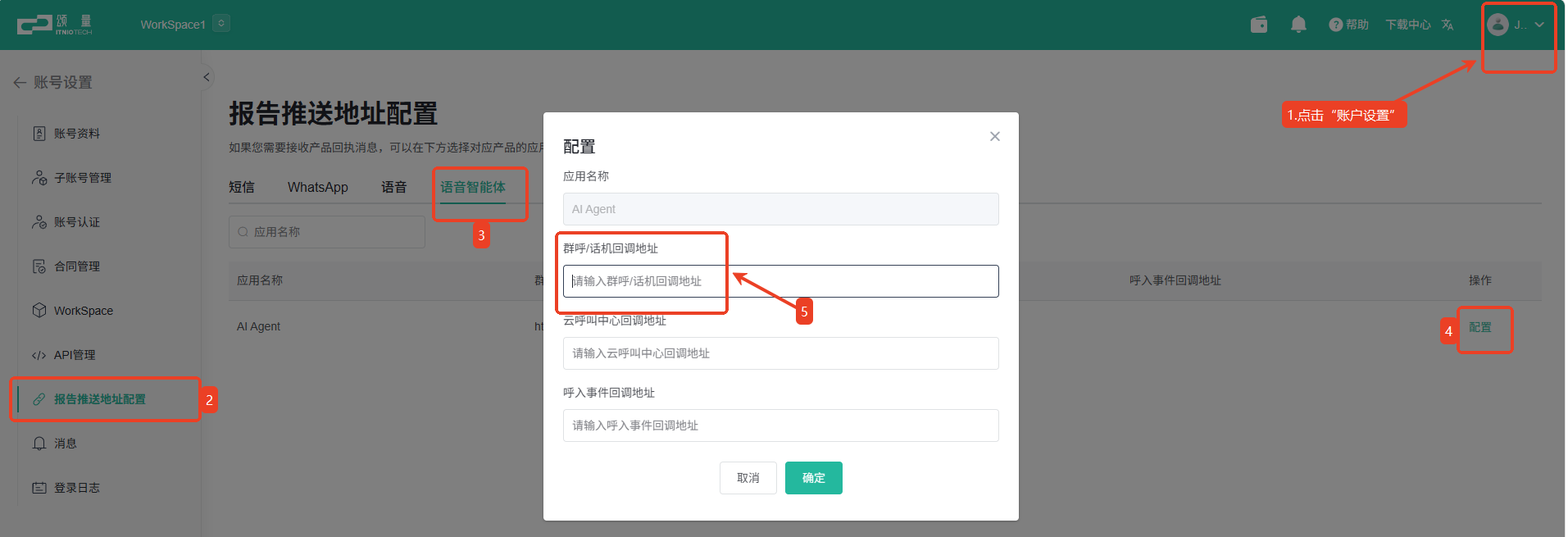
Task: Click the 登录日志 log icon
Action: point(39,488)
